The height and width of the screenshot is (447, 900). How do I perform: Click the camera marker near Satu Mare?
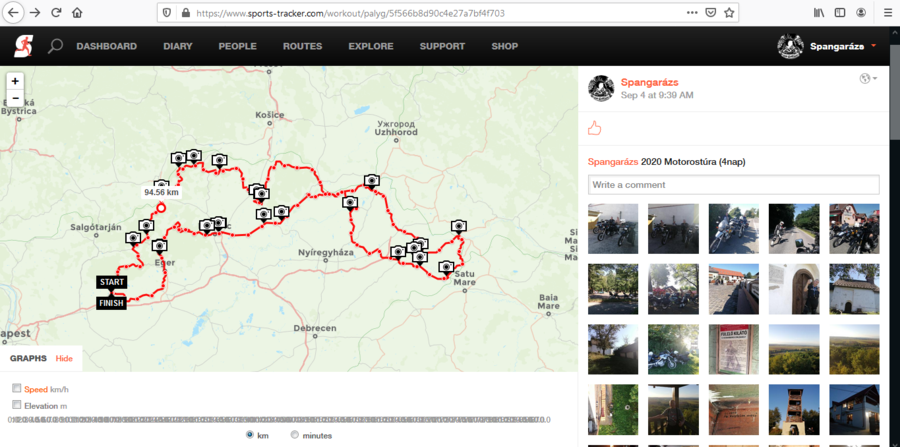(446, 267)
